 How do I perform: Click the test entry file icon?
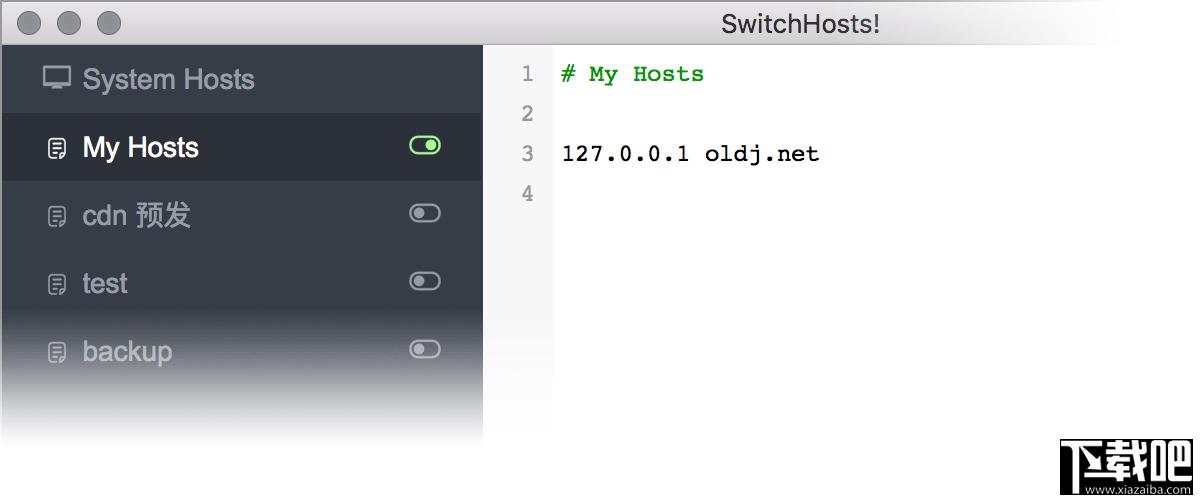coord(57,284)
